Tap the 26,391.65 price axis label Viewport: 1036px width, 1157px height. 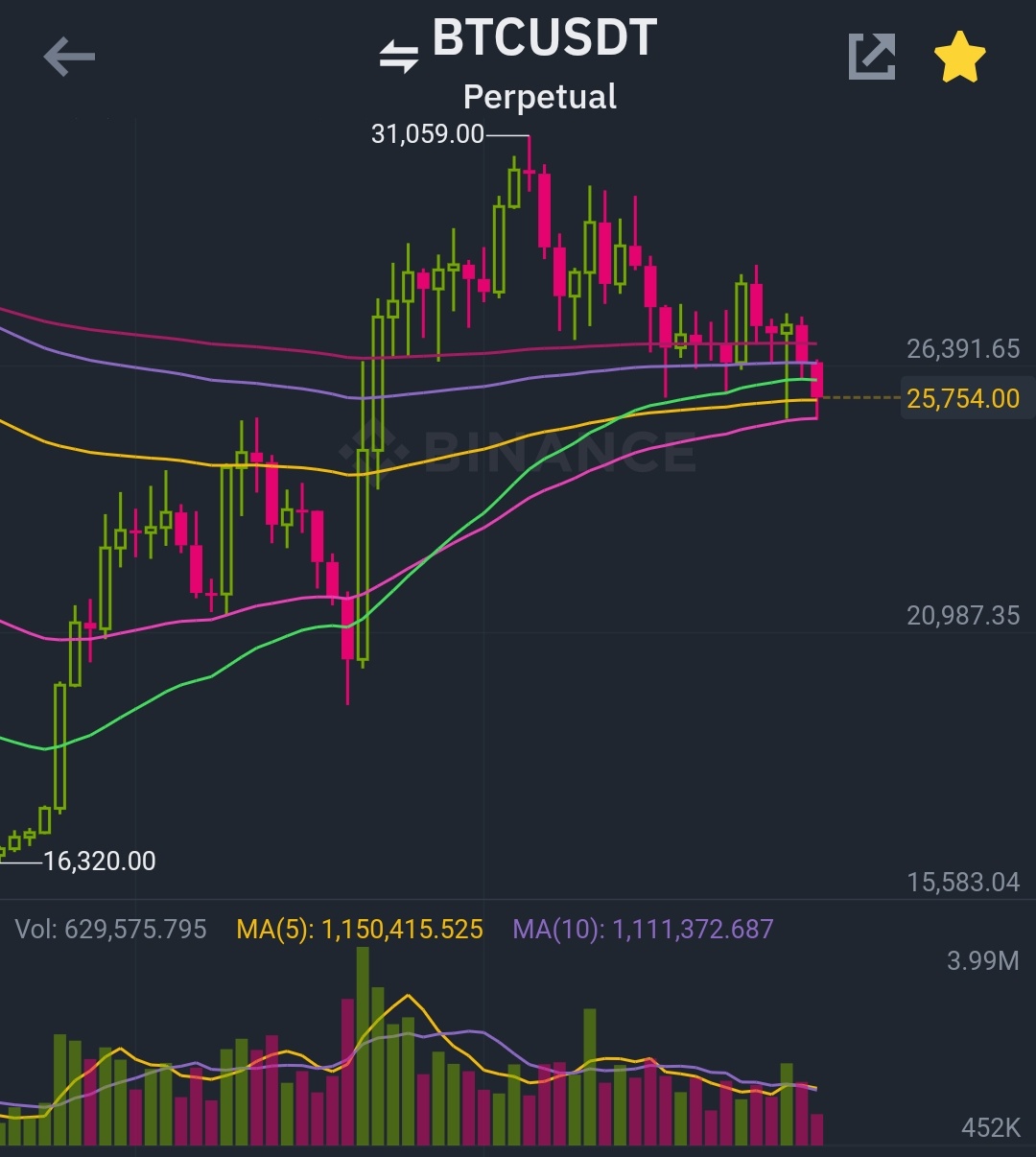pyautogui.click(x=963, y=348)
